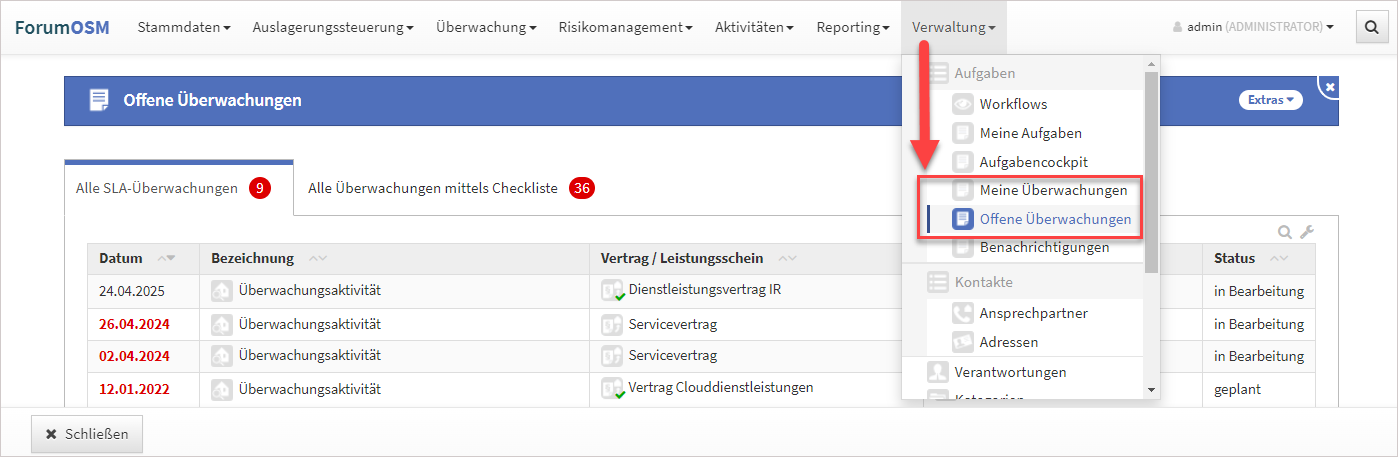Select Verantwortungen with the person icon

[1009, 372]
